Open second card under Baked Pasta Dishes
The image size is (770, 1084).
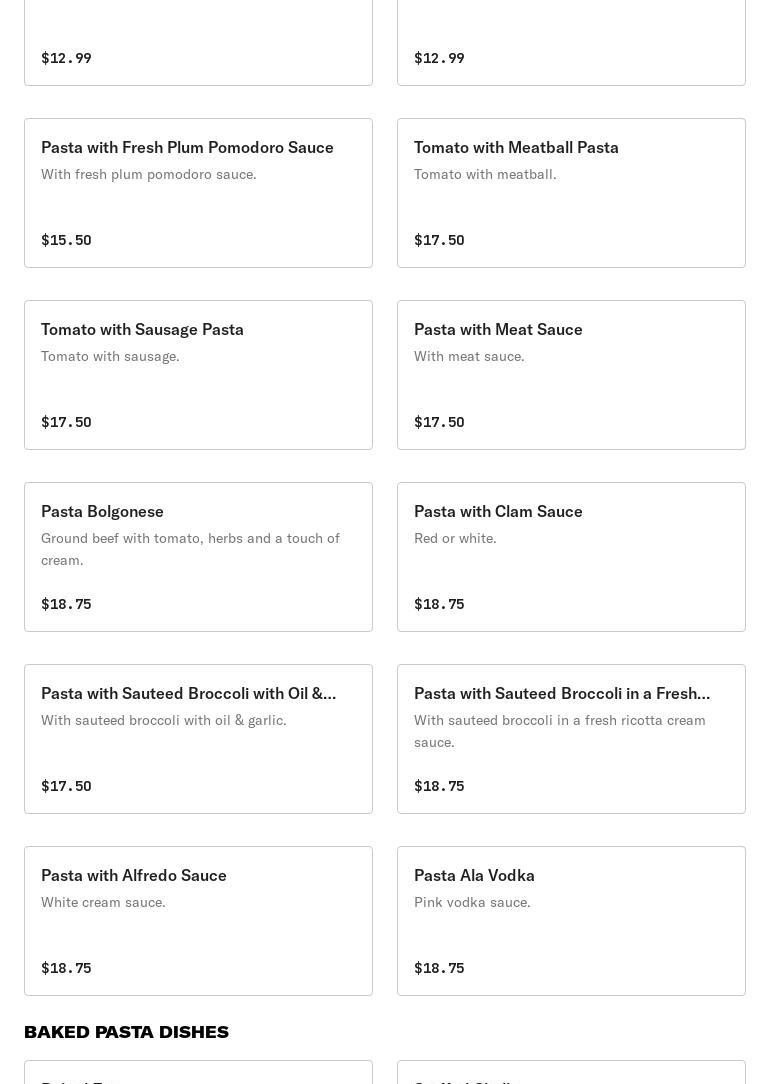571,1073
